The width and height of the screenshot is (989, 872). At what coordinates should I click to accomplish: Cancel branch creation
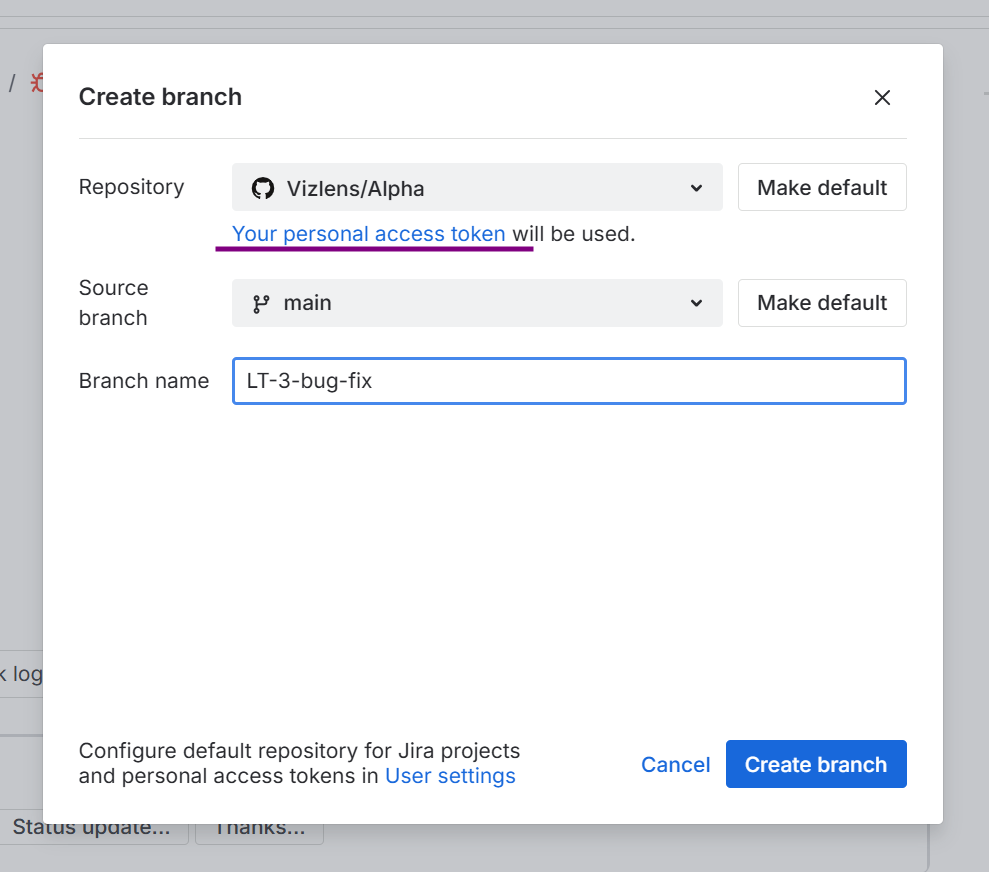[x=675, y=764]
